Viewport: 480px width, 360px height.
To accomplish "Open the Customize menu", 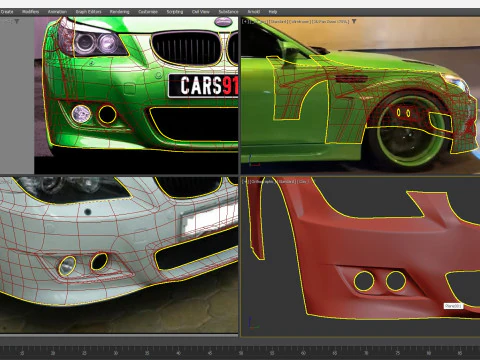I will 148,12.
